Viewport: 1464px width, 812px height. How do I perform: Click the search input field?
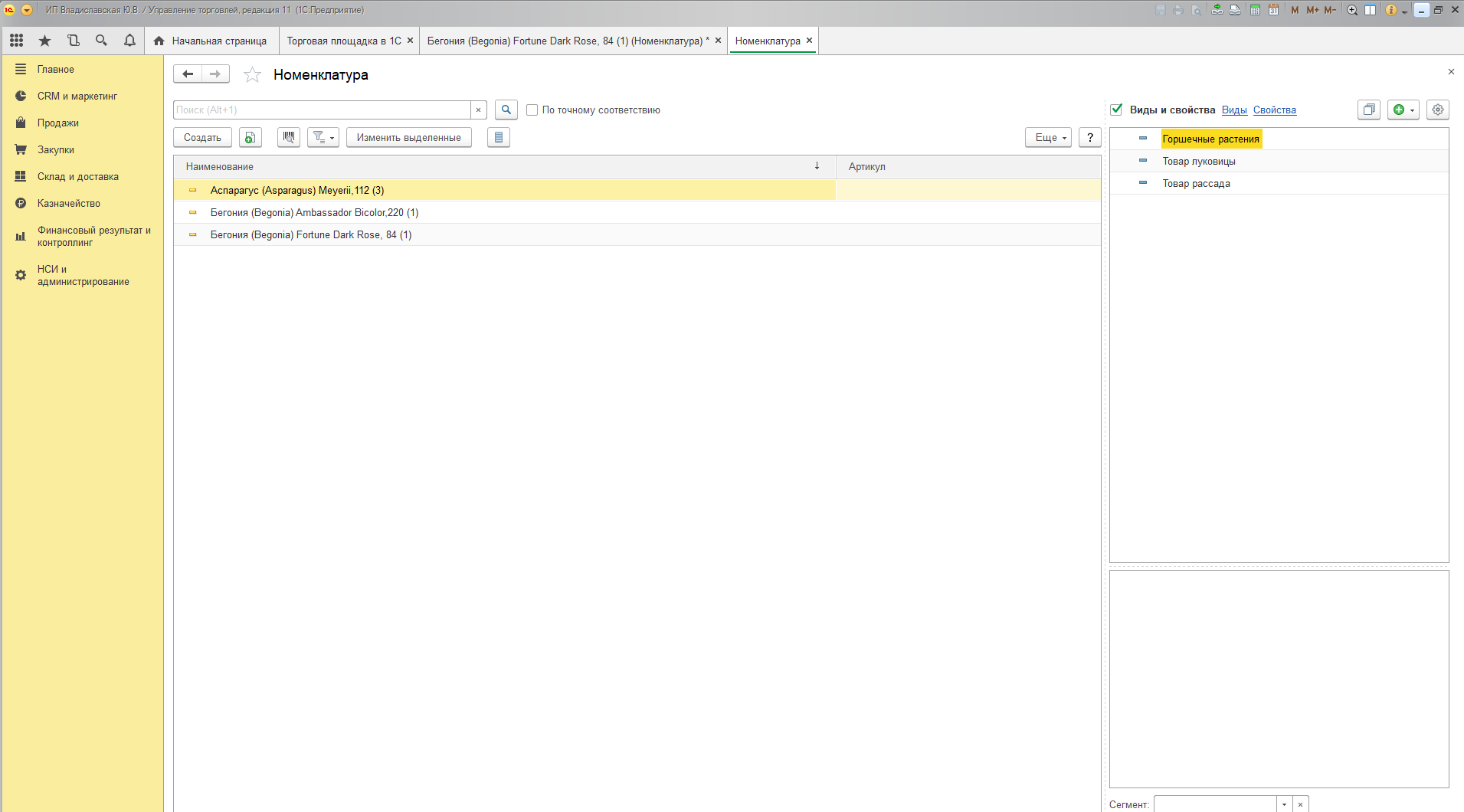click(322, 110)
